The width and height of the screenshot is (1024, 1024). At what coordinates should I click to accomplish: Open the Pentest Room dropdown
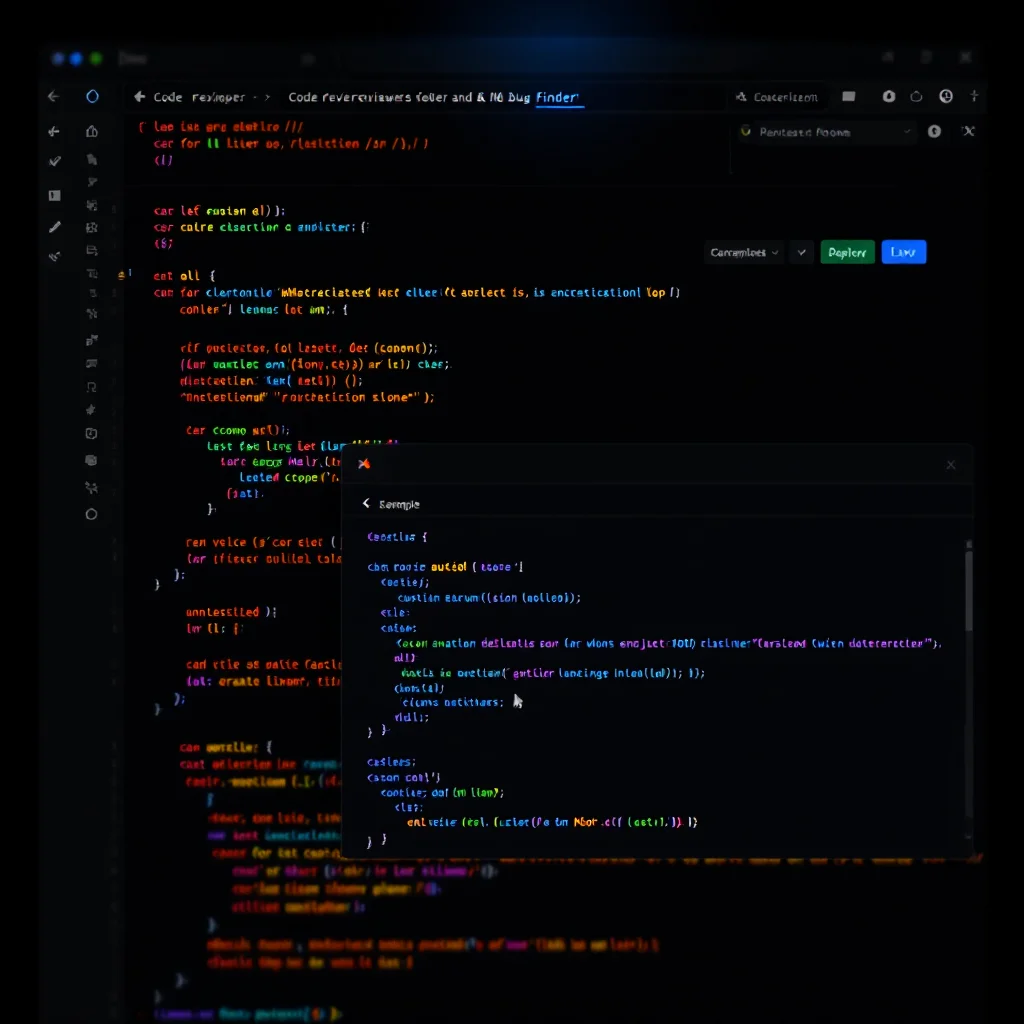click(826, 131)
